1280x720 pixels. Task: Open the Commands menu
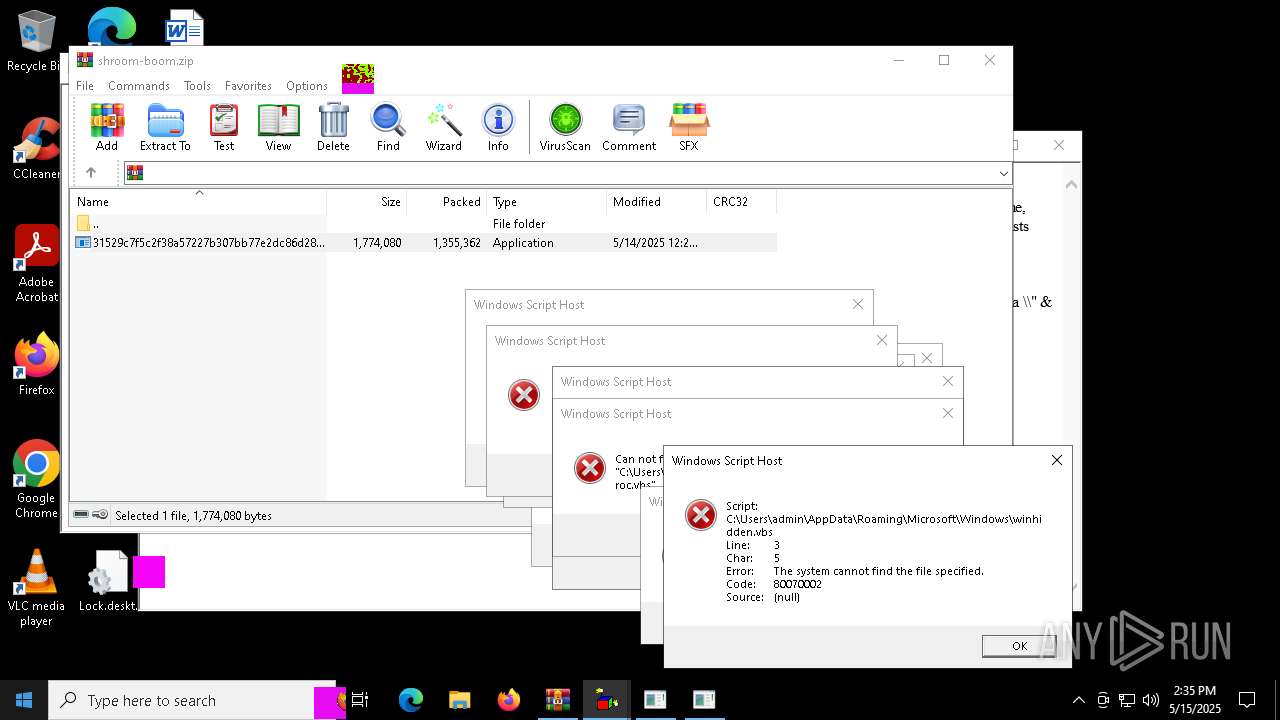tap(139, 86)
